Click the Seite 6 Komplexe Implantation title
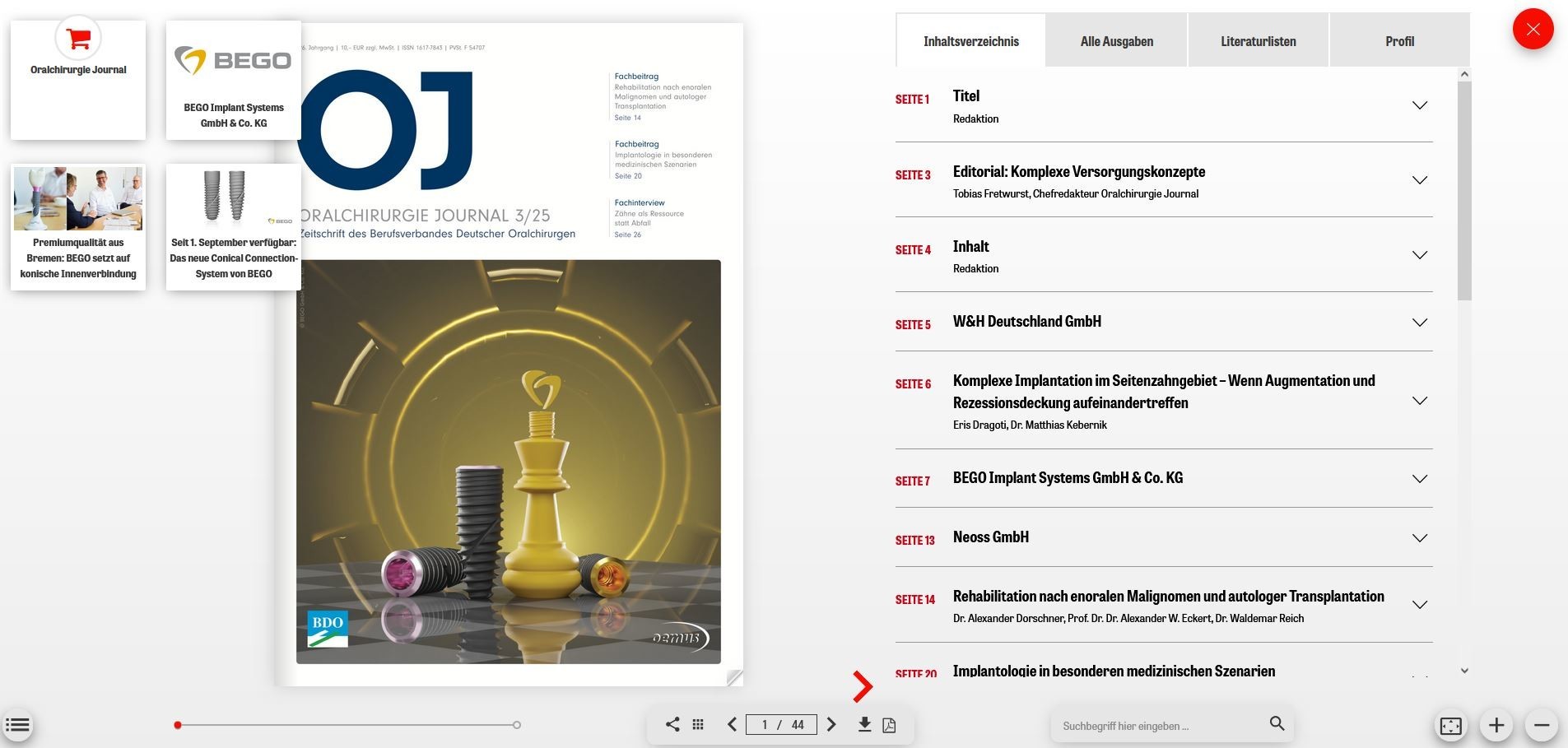The image size is (1568, 748). tap(1164, 392)
